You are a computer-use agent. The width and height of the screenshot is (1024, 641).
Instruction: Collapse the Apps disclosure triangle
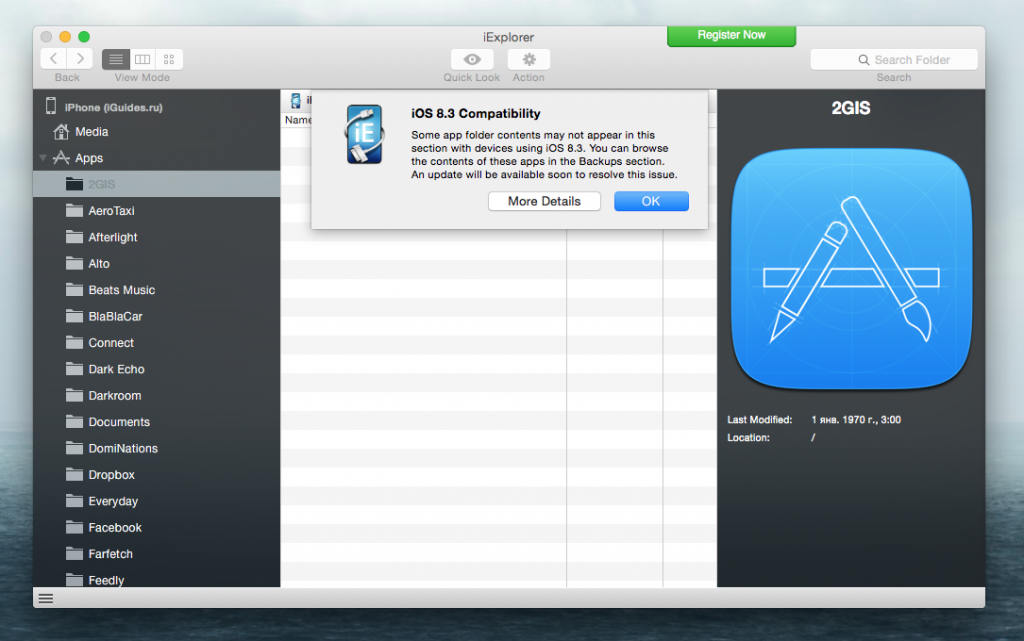(x=43, y=158)
